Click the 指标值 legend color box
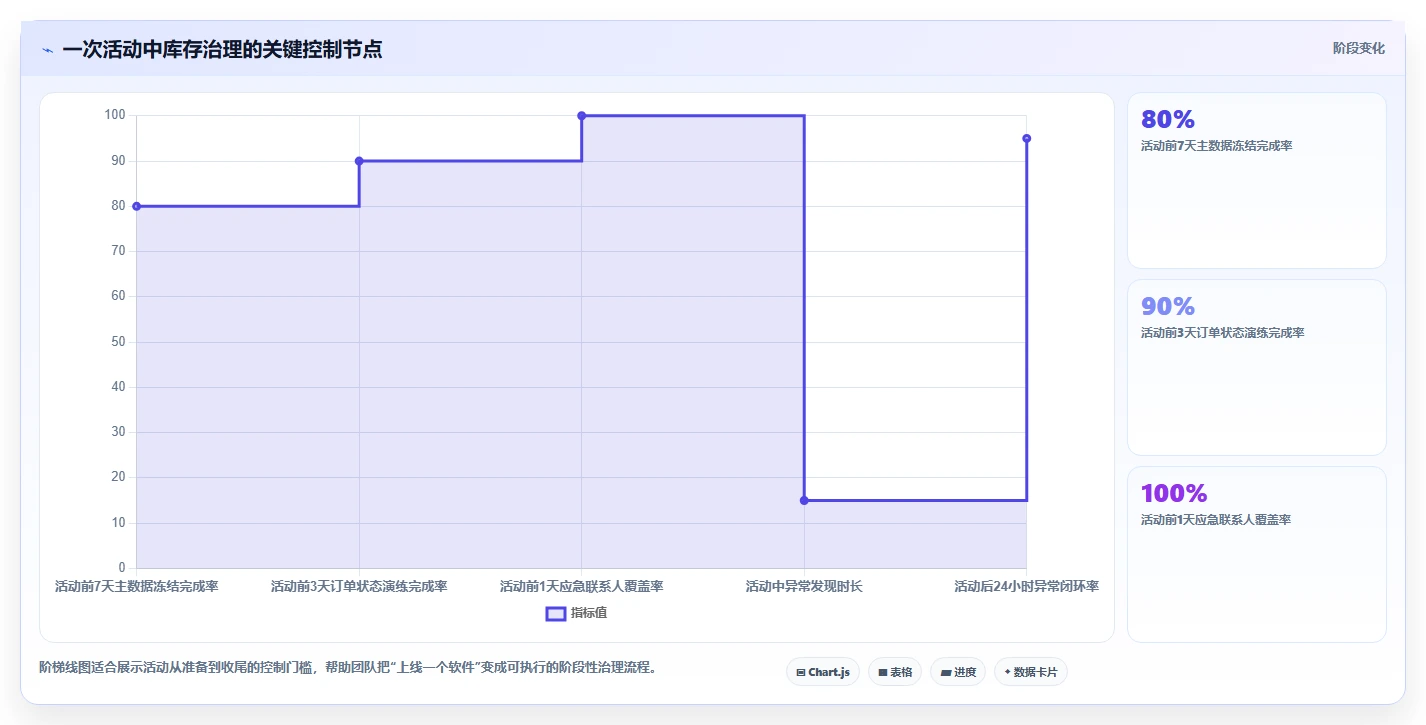Image resolution: width=1426 pixels, height=725 pixels. [x=556, y=613]
